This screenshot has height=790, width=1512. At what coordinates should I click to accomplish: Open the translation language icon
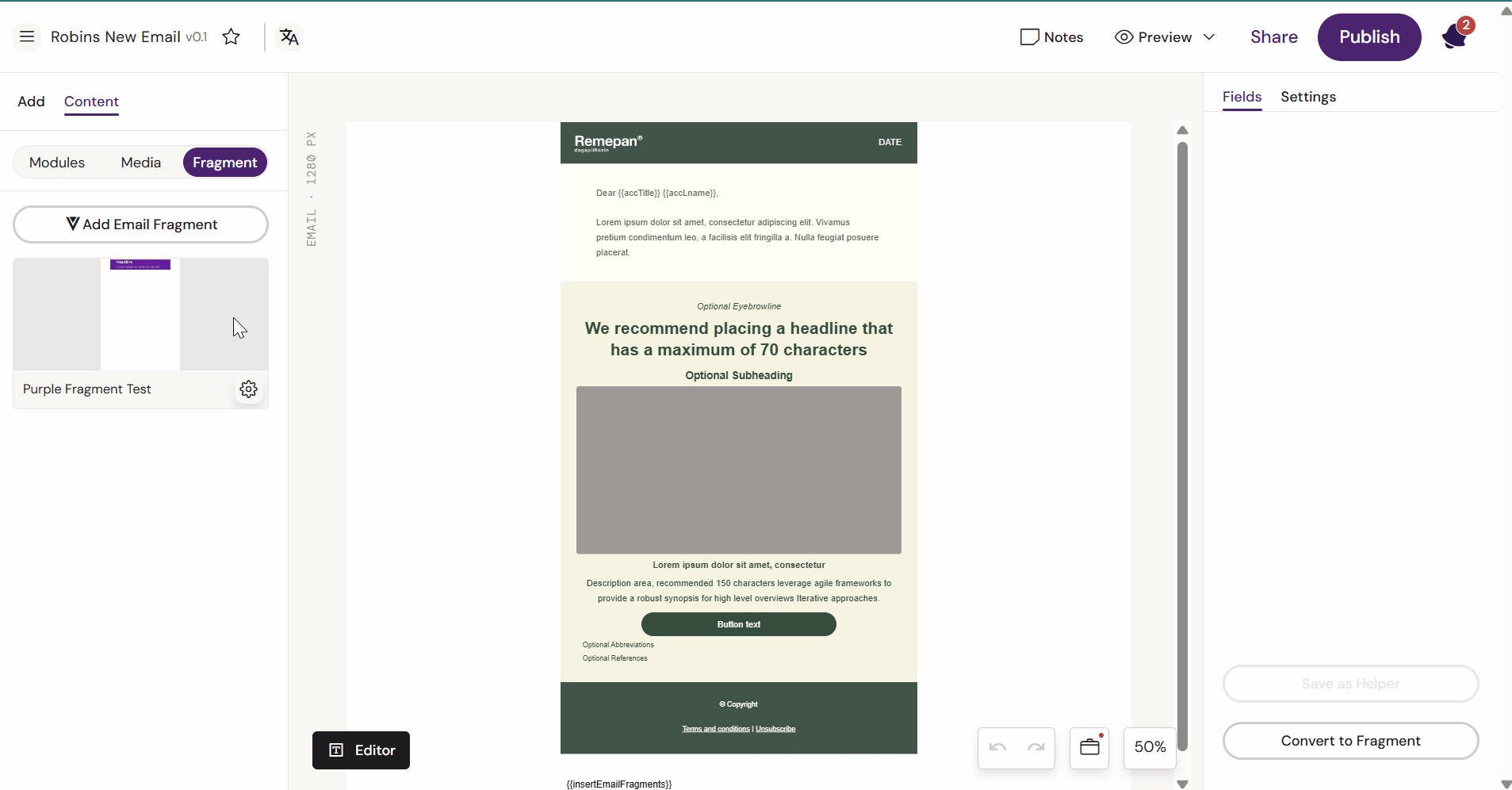[289, 36]
